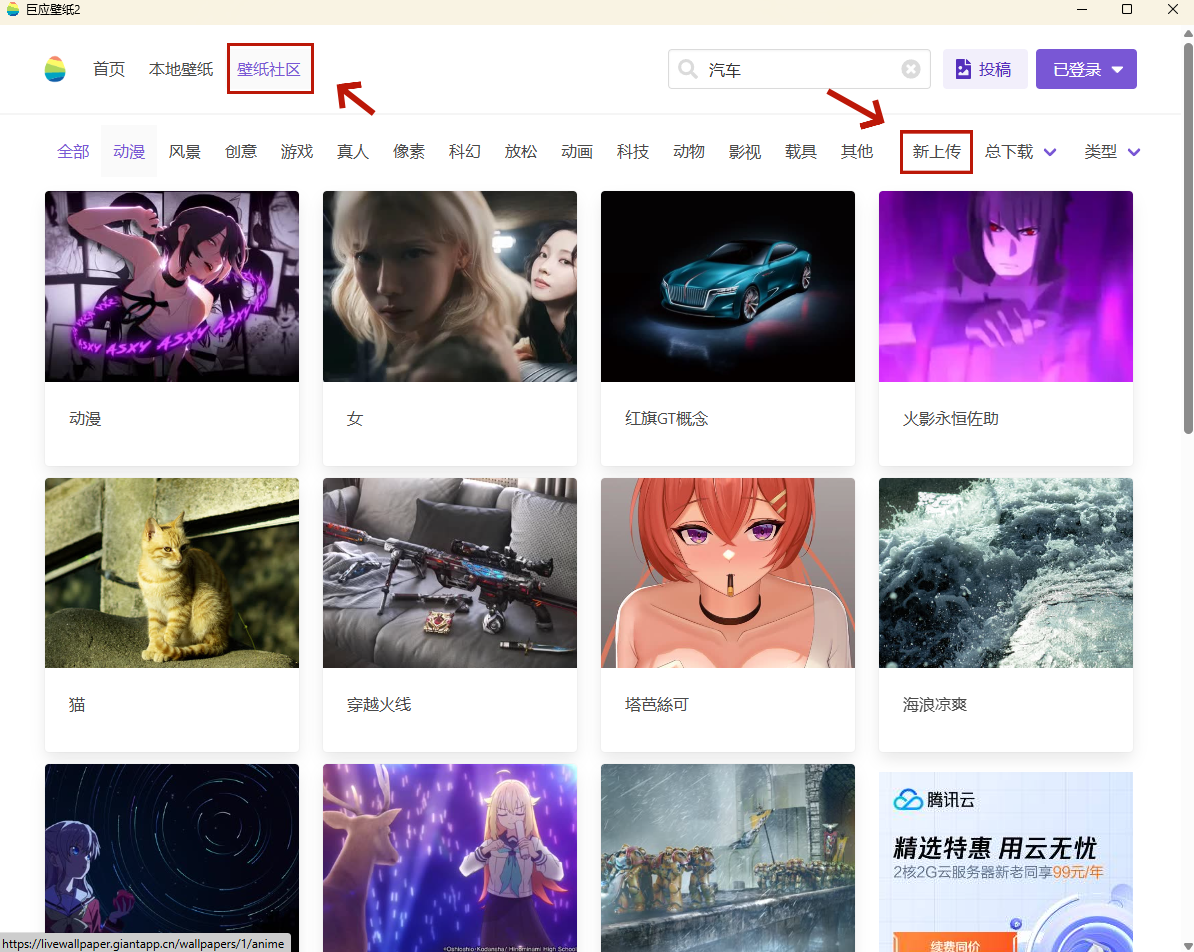Image resolution: width=1194 pixels, height=952 pixels.
Task: Open the 本地壁纸 tab
Action: pos(181,69)
